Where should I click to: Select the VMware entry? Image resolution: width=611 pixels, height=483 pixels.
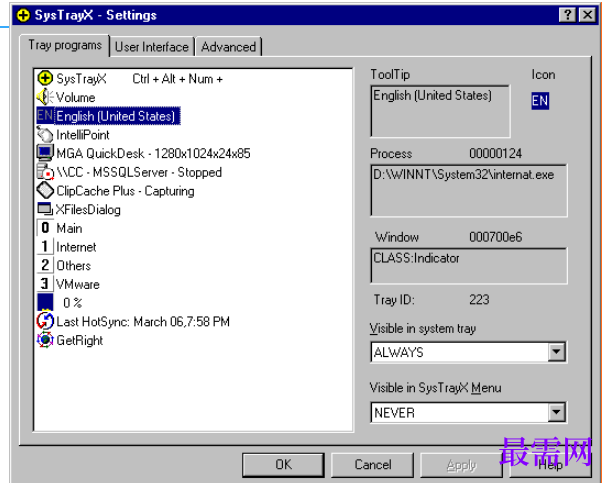pos(78,284)
